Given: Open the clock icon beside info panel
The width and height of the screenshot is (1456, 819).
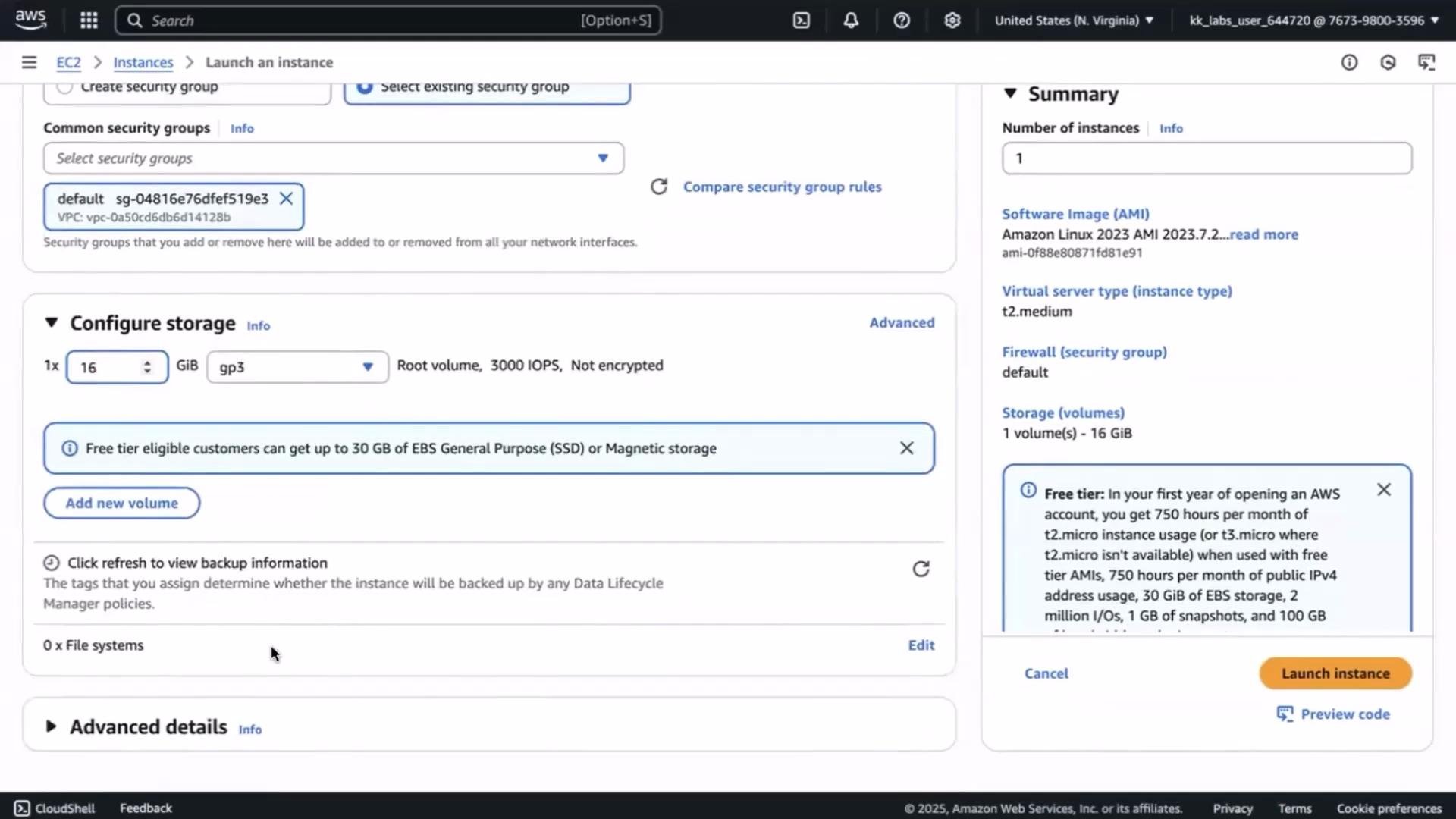Looking at the screenshot, I should coord(1388,62).
